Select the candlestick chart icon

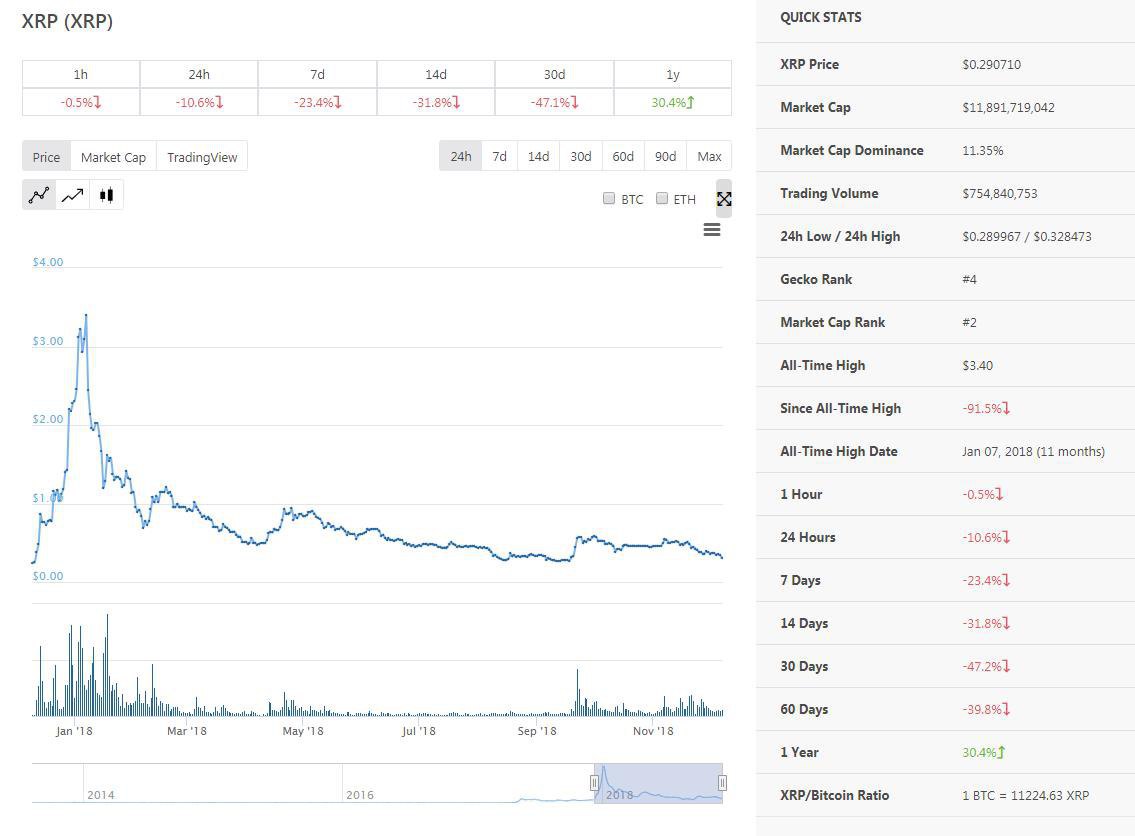click(106, 195)
